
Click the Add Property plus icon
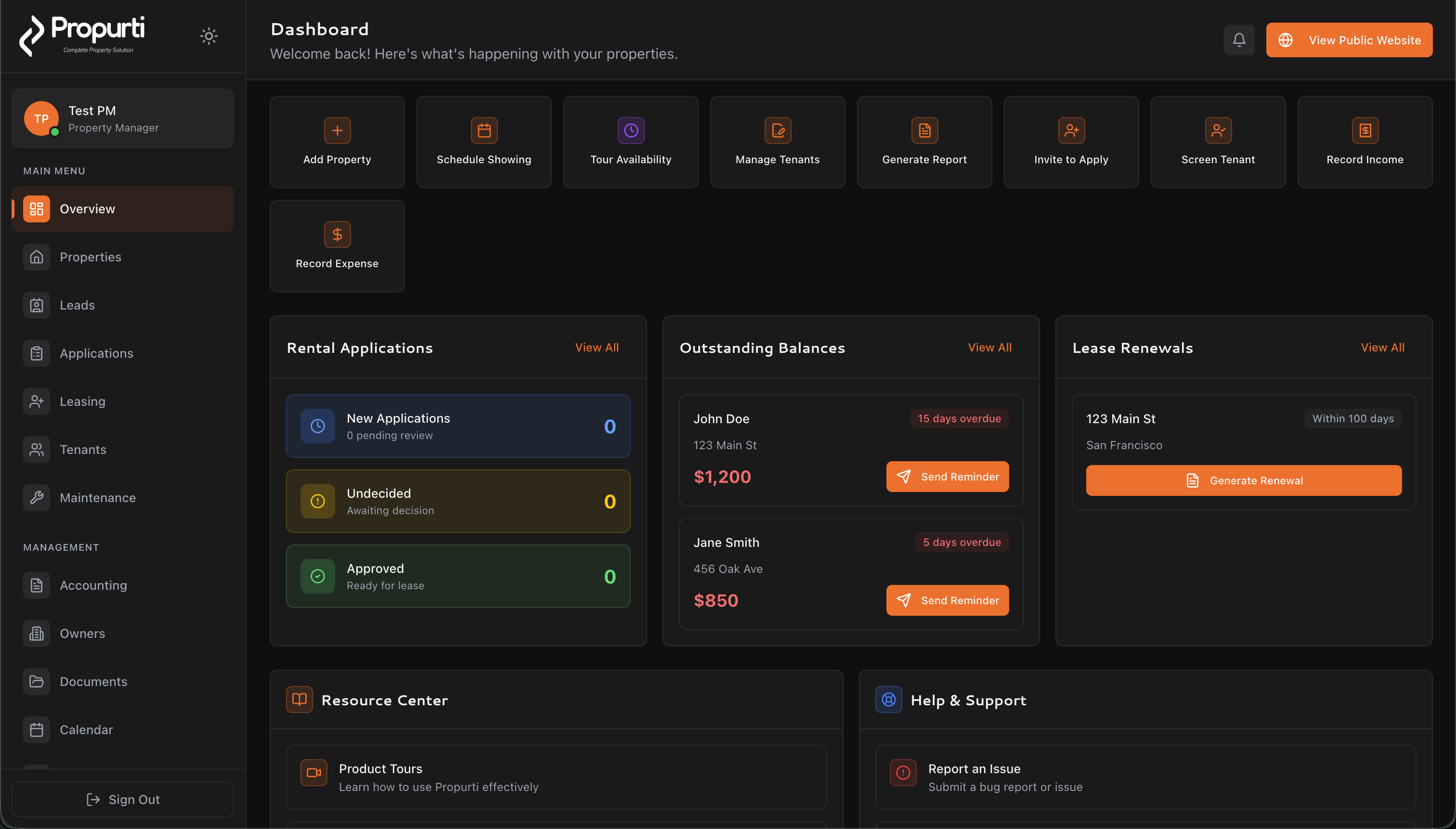point(337,130)
